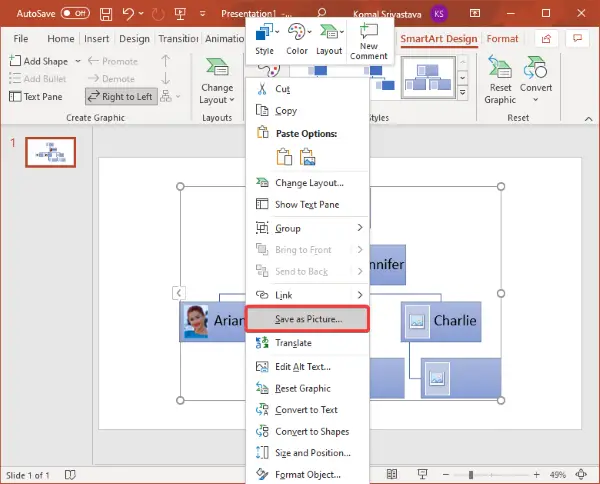Collapse the ribbon with chevron
The width and height of the screenshot is (600, 484).
click(589, 119)
